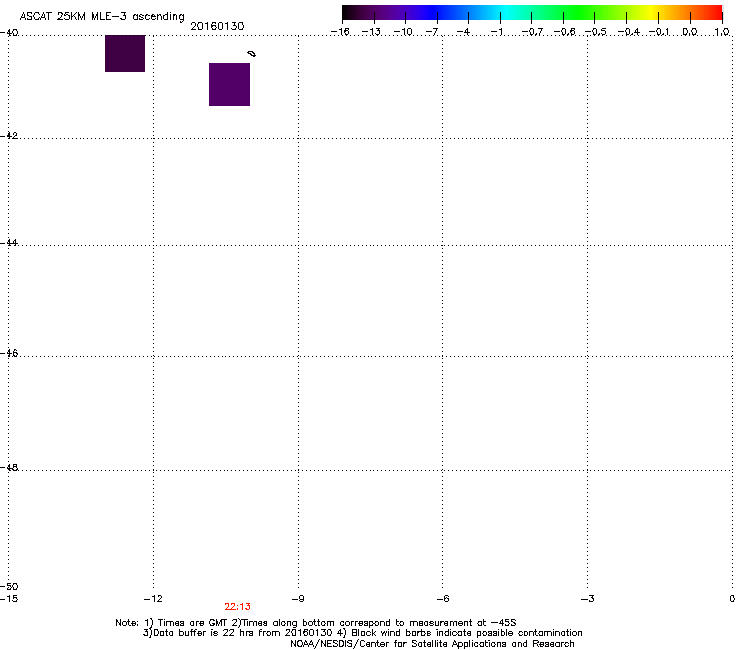Click the -0.1 color scale label
This screenshot has width=740, height=650.
[x=659, y=32]
